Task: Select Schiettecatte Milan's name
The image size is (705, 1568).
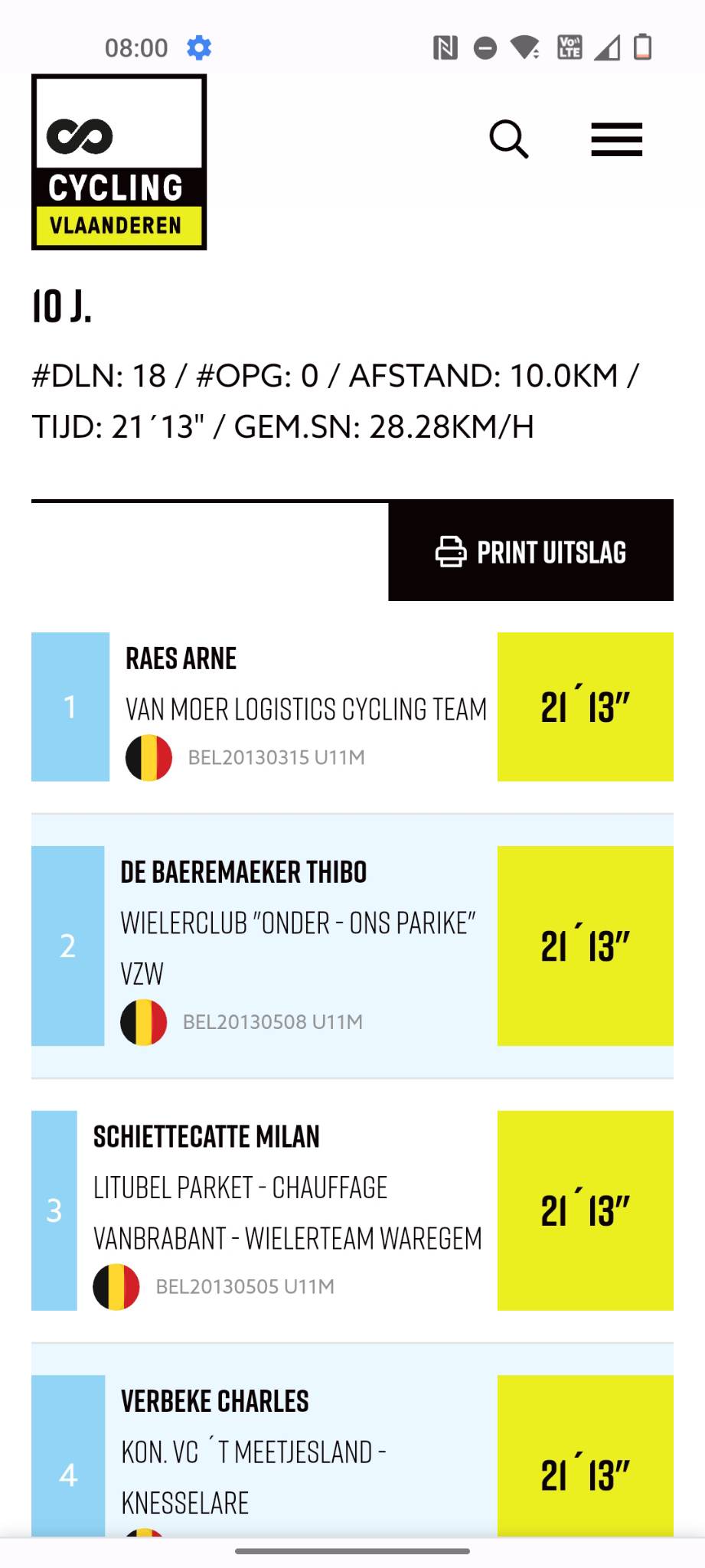Action: click(x=207, y=1137)
